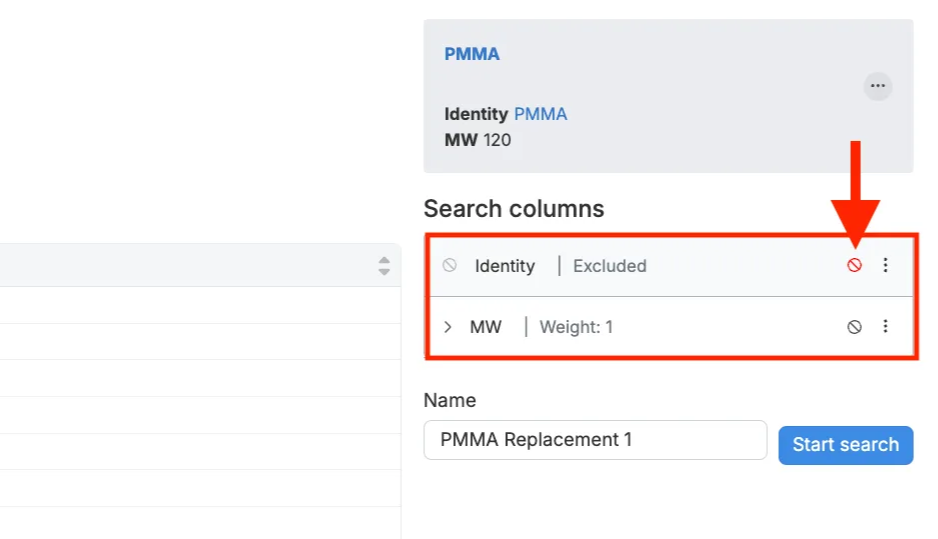The image size is (938, 539).
Task: Exclude the MW column from search
Action: 854,327
